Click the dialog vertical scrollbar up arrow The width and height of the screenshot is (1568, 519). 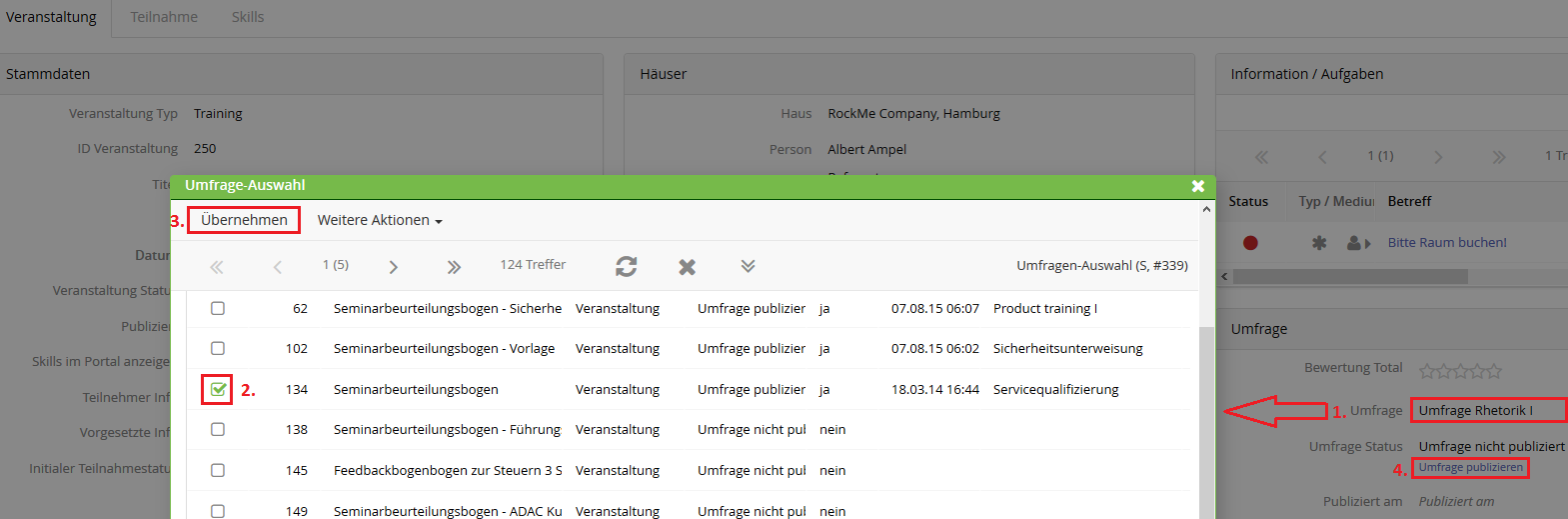coord(1206,209)
